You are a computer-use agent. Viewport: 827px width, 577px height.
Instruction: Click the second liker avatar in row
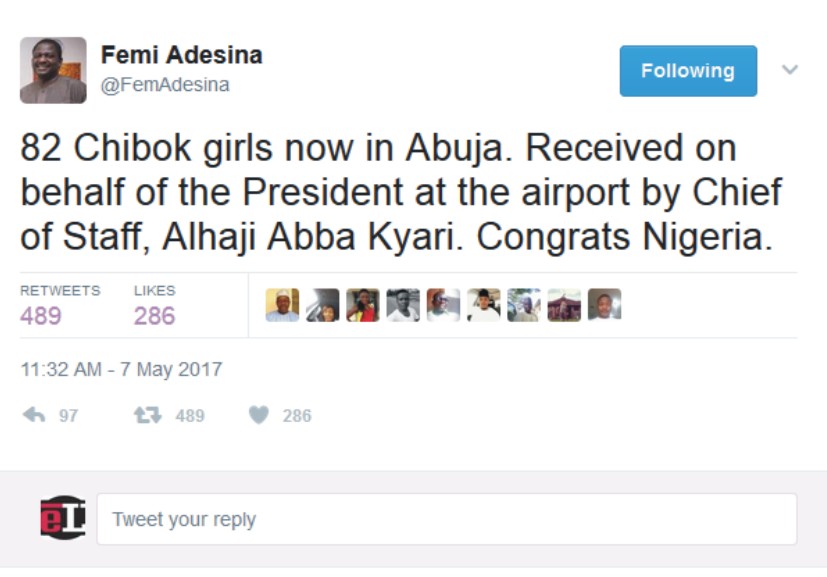click(322, 305)
